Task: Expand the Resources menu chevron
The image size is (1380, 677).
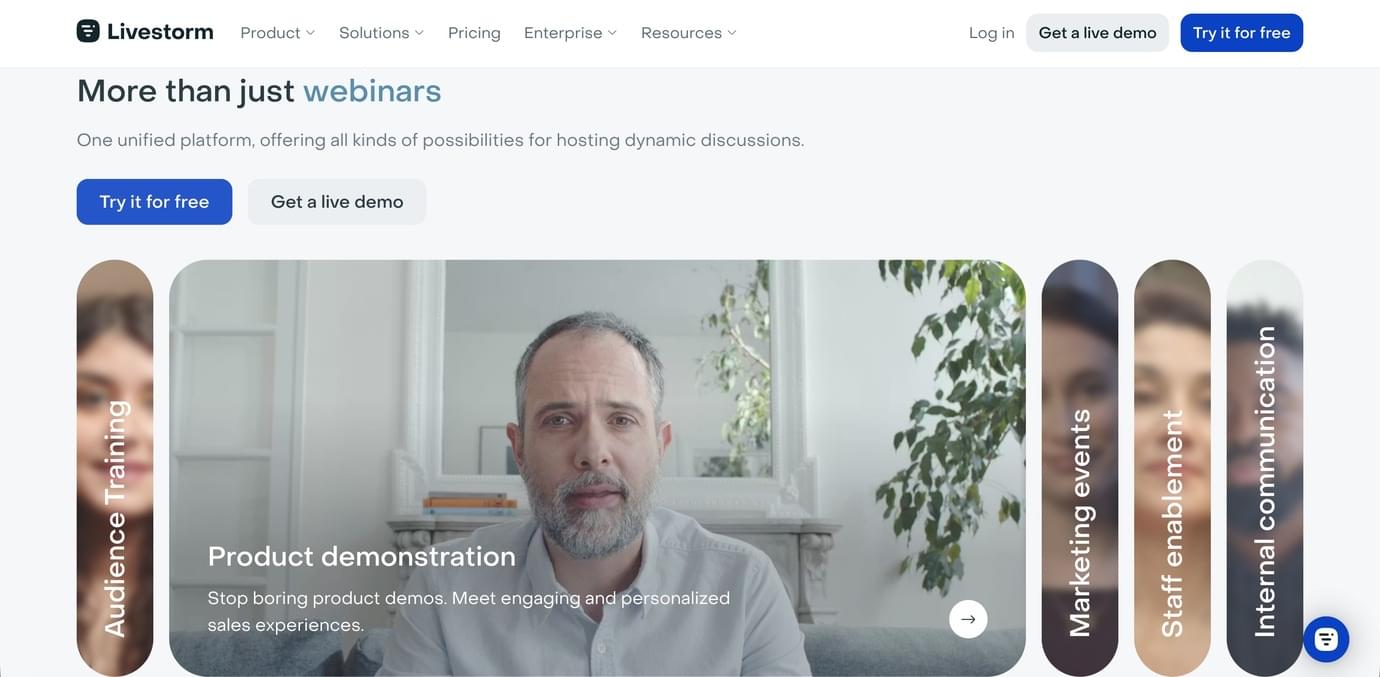Action: coord(732,33)
